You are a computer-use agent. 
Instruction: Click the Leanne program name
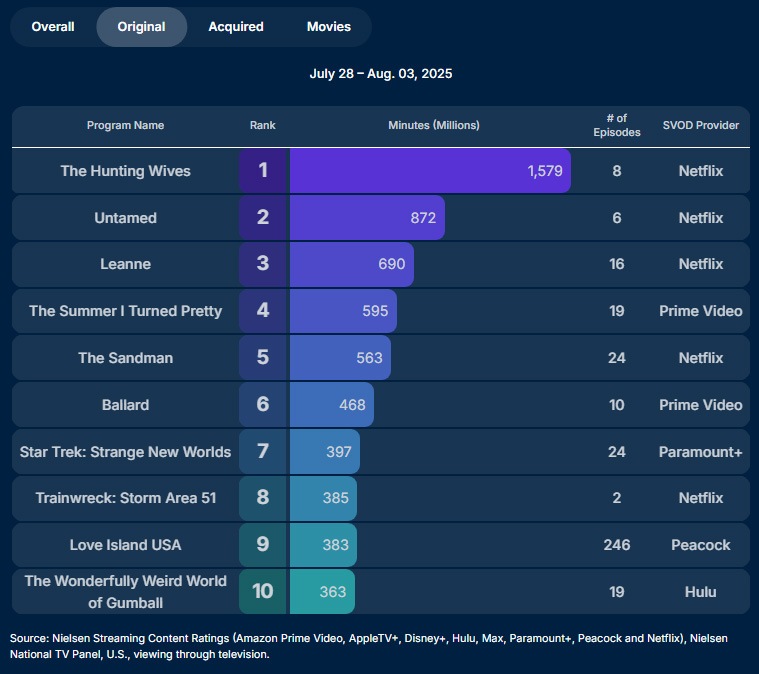(x=125, y=264)
